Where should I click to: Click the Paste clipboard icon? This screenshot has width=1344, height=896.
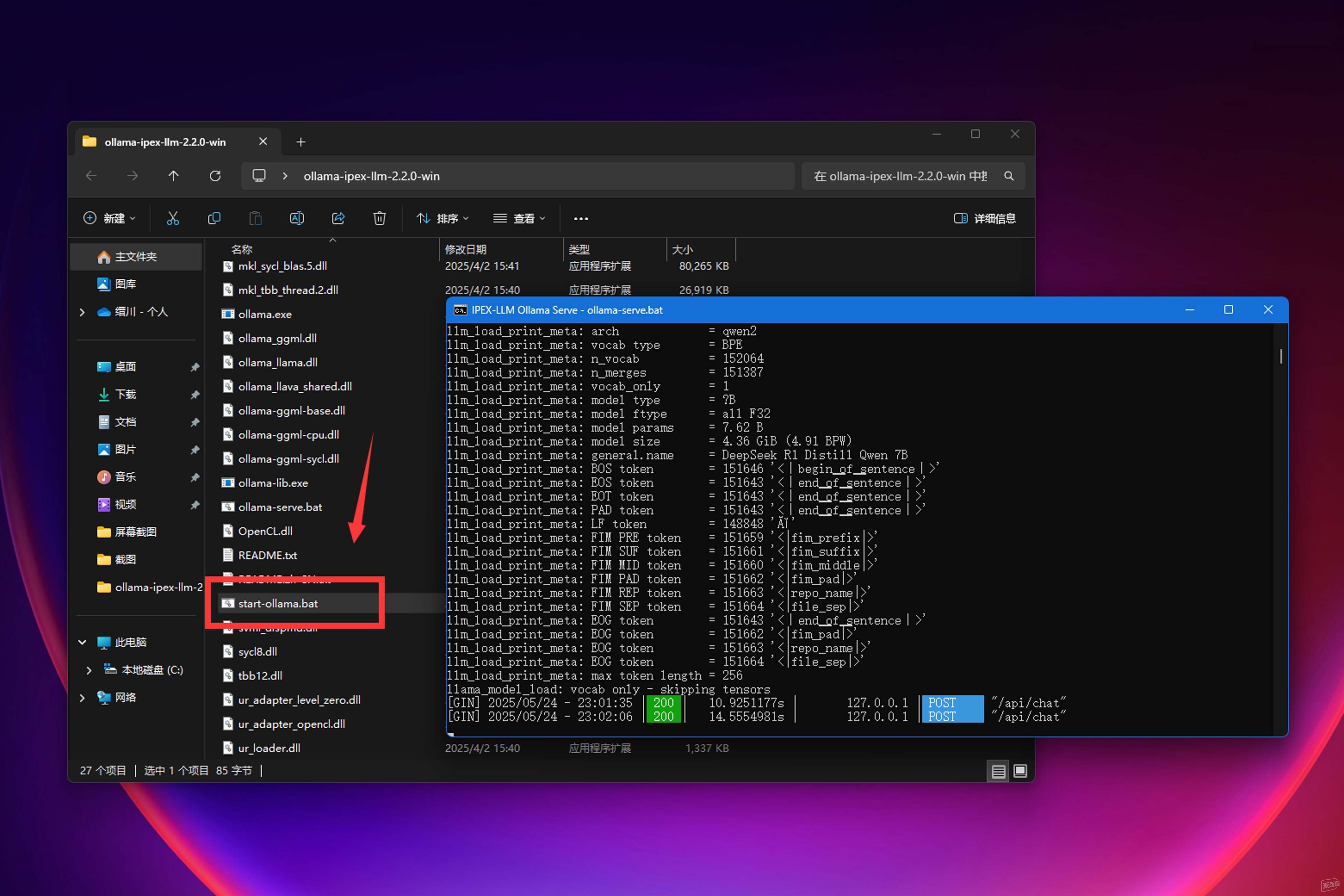point(255,218)
